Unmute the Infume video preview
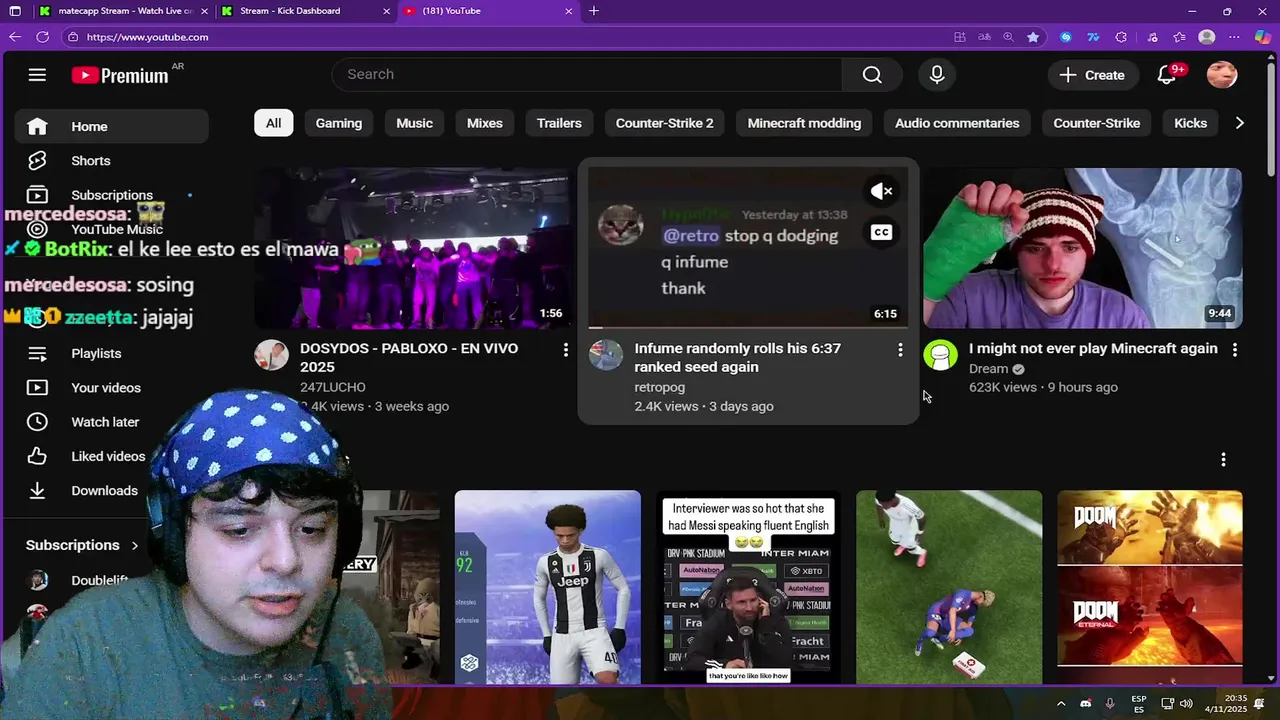 (x=881, y=191)
